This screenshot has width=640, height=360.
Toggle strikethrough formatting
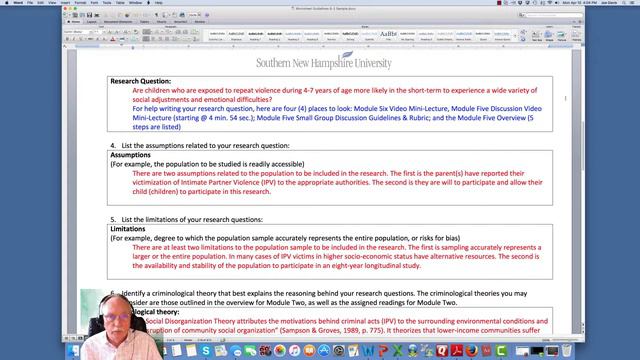pos(91,39)
